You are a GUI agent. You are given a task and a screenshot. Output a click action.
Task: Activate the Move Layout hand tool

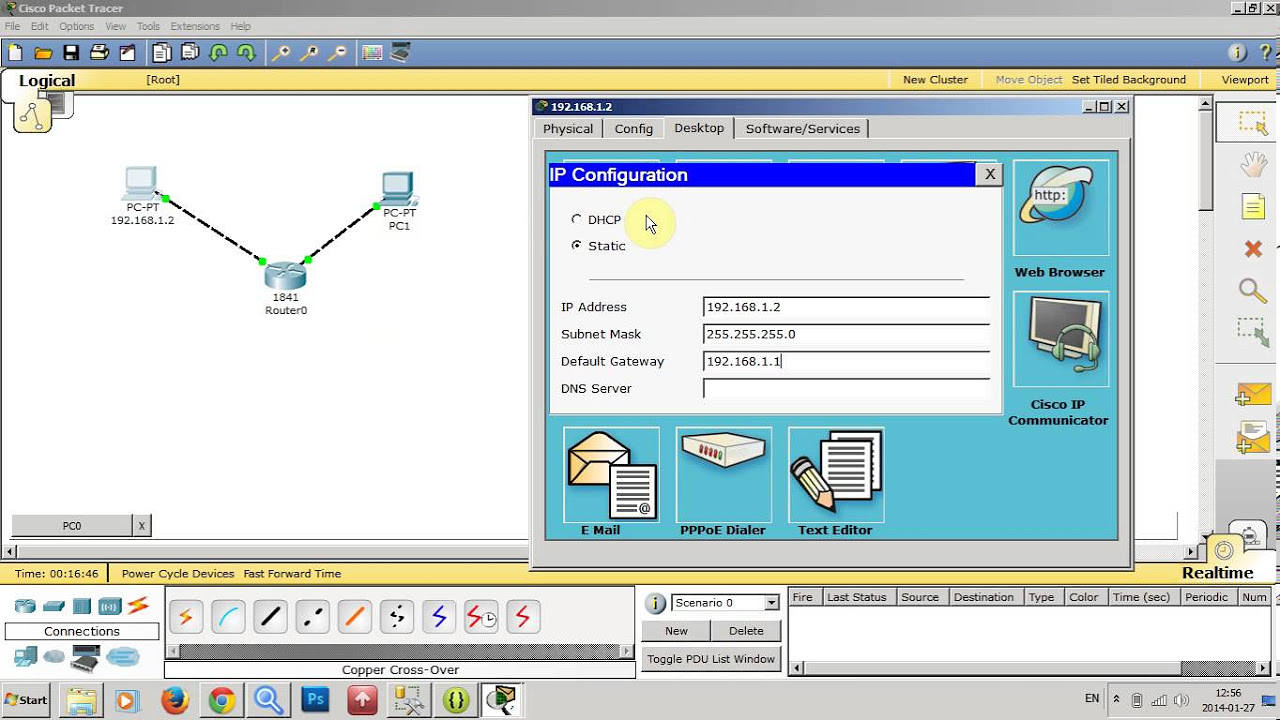click(1253, 165)
